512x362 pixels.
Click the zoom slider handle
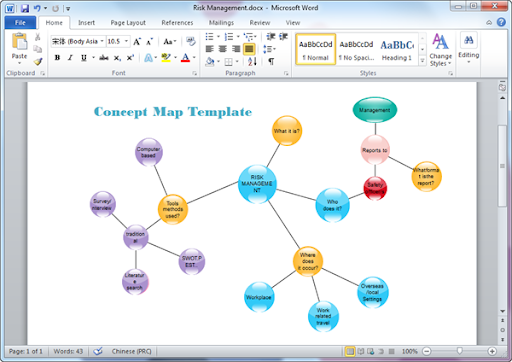pos(460,351)
